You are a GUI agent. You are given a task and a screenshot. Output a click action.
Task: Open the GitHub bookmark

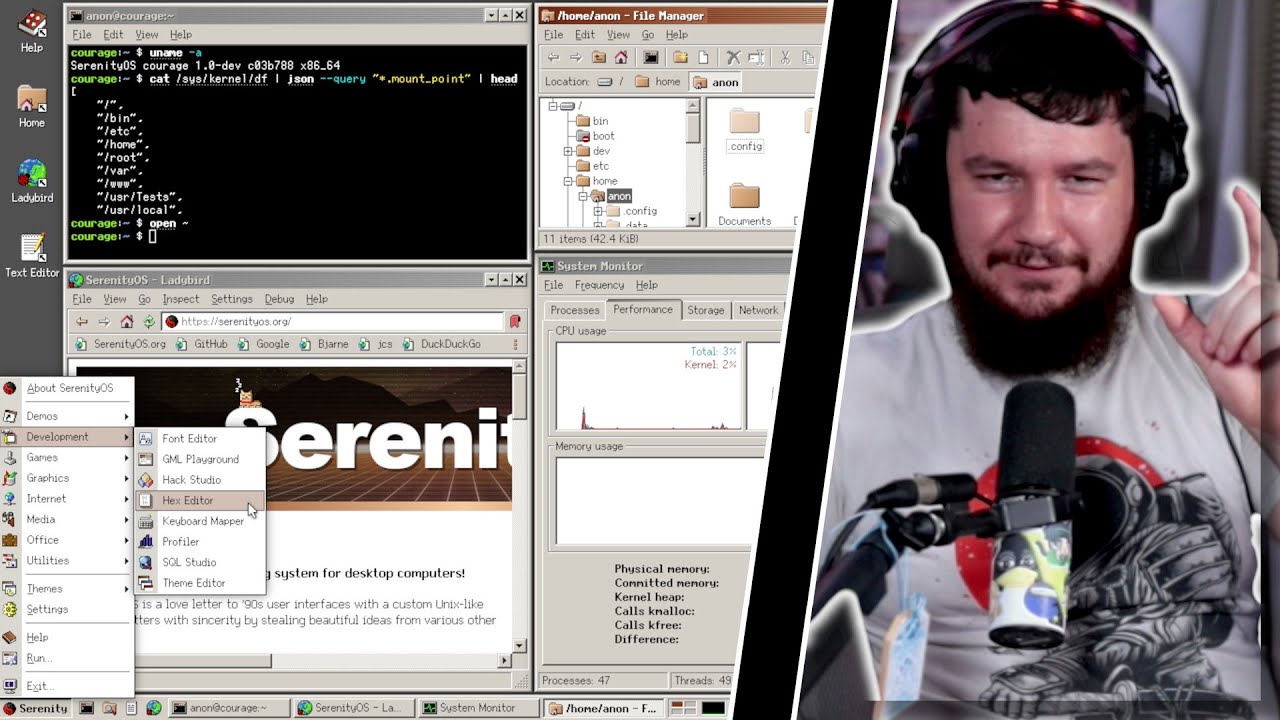click(x=201, y=344)
